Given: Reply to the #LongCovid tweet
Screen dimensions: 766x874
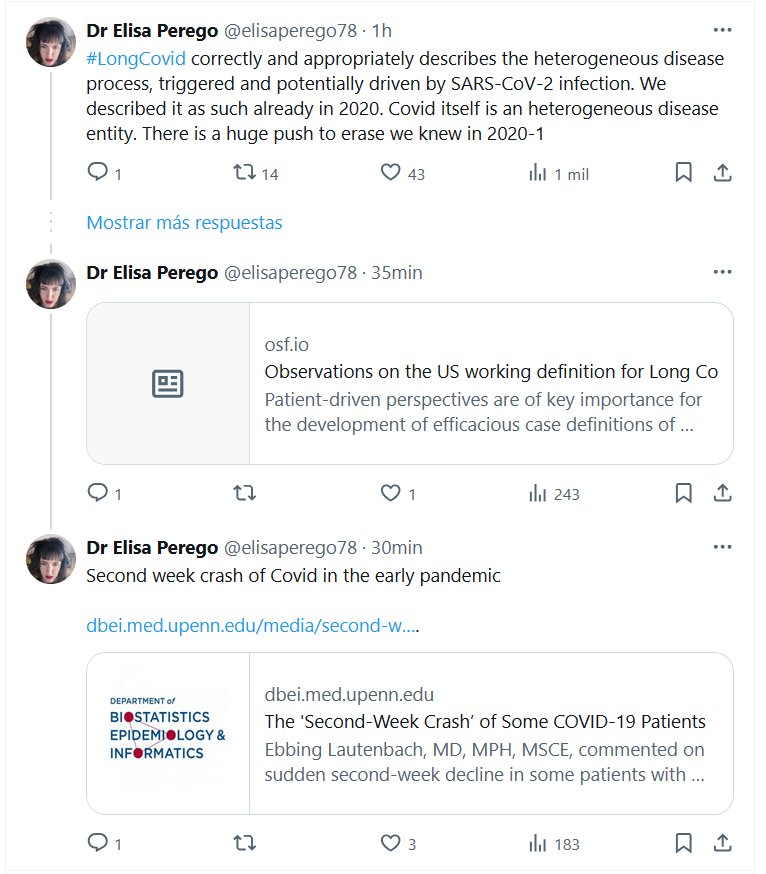Looking at the screenshot, I should click(x=97, y=173).
